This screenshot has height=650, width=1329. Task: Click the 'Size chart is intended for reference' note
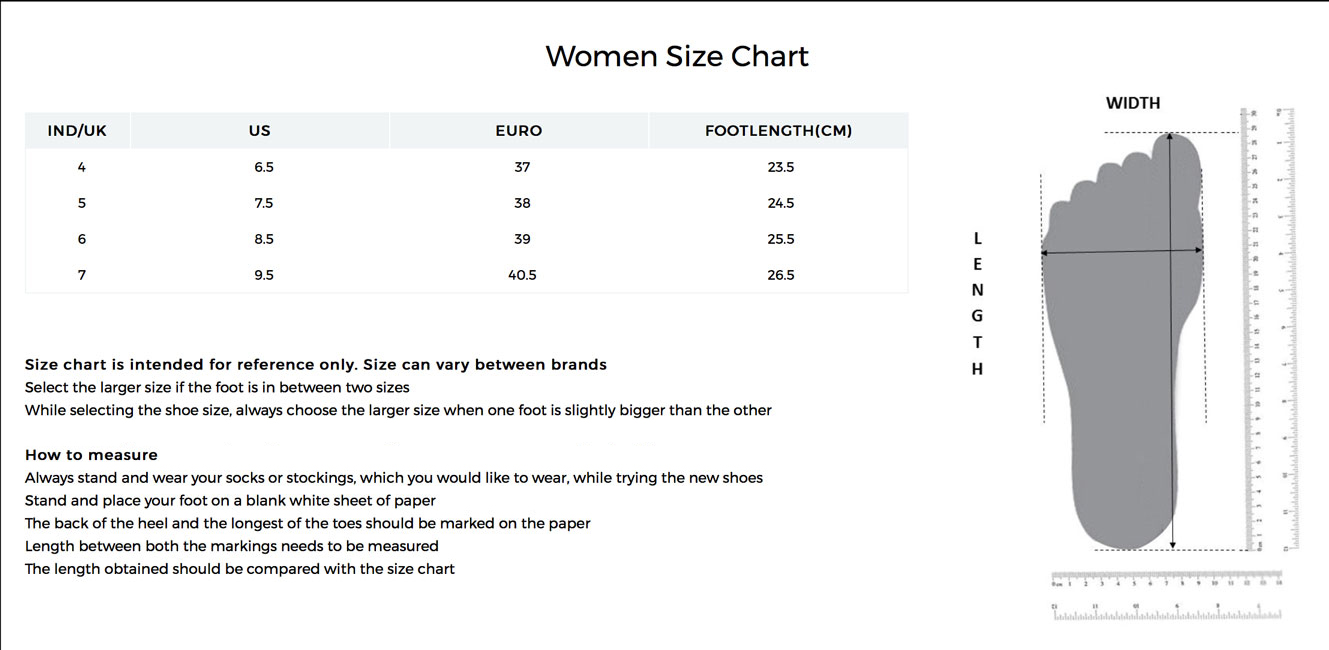(x=316, y=365)
